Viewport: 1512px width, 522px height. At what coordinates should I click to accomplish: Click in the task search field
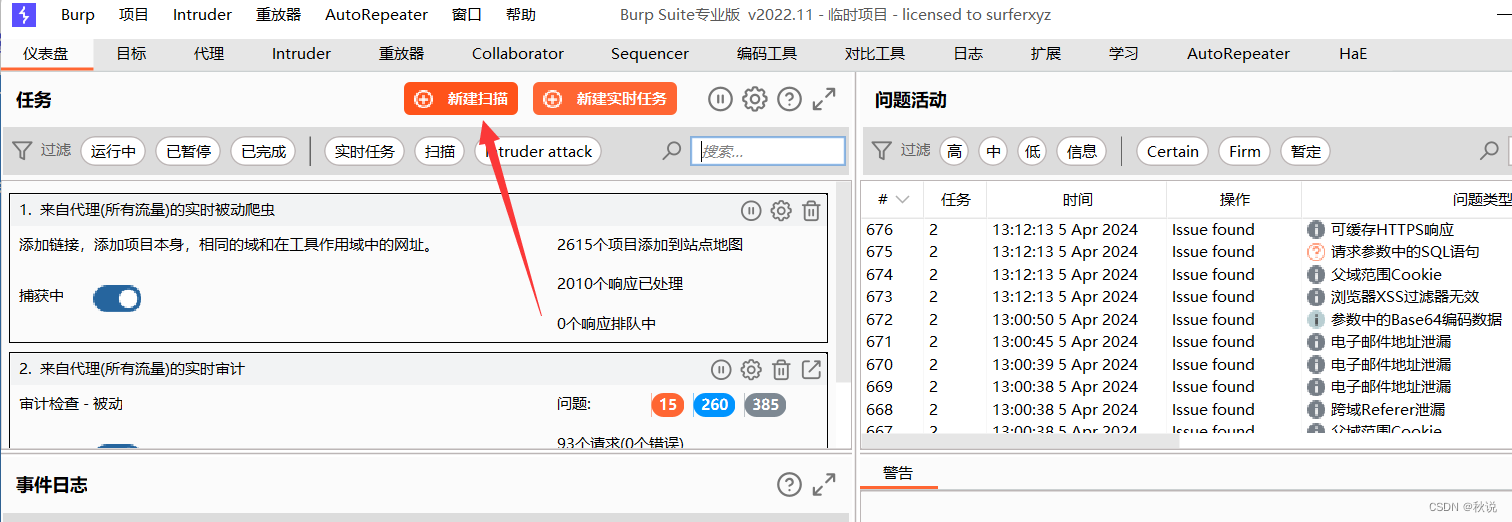768,152
